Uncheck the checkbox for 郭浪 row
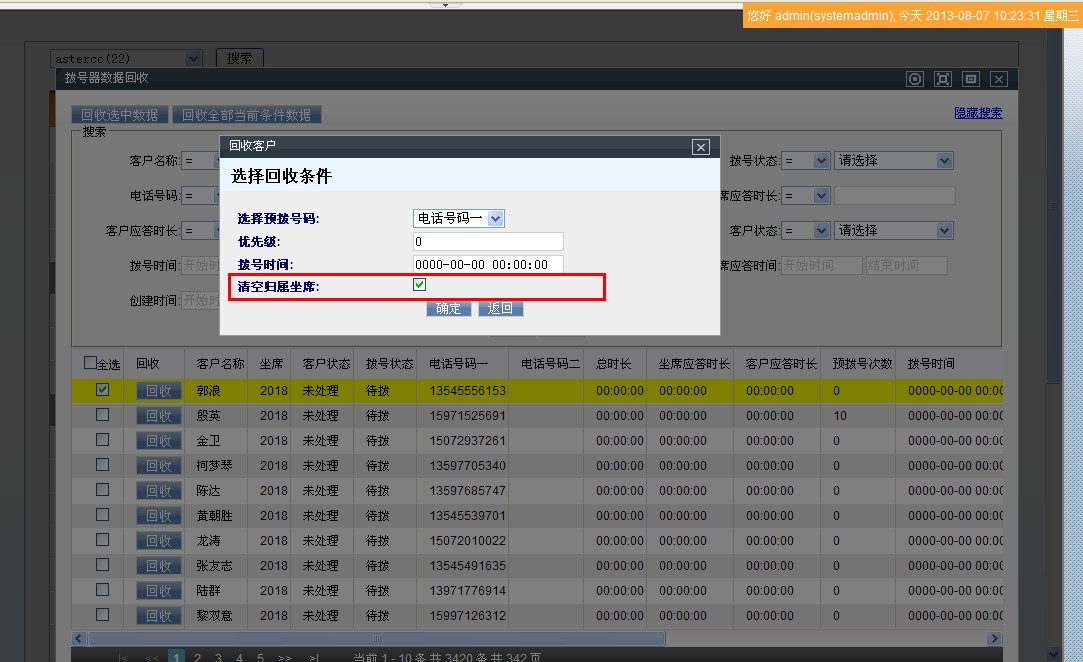This screenshot has height=662, width=1083. [102, 390]
